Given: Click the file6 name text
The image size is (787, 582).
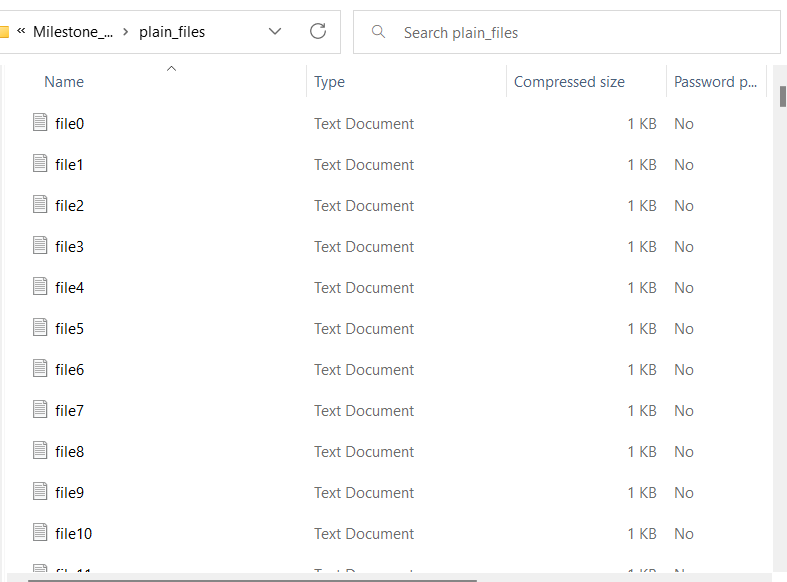Looking at the screenshot, I should click(x=69, y=370).
